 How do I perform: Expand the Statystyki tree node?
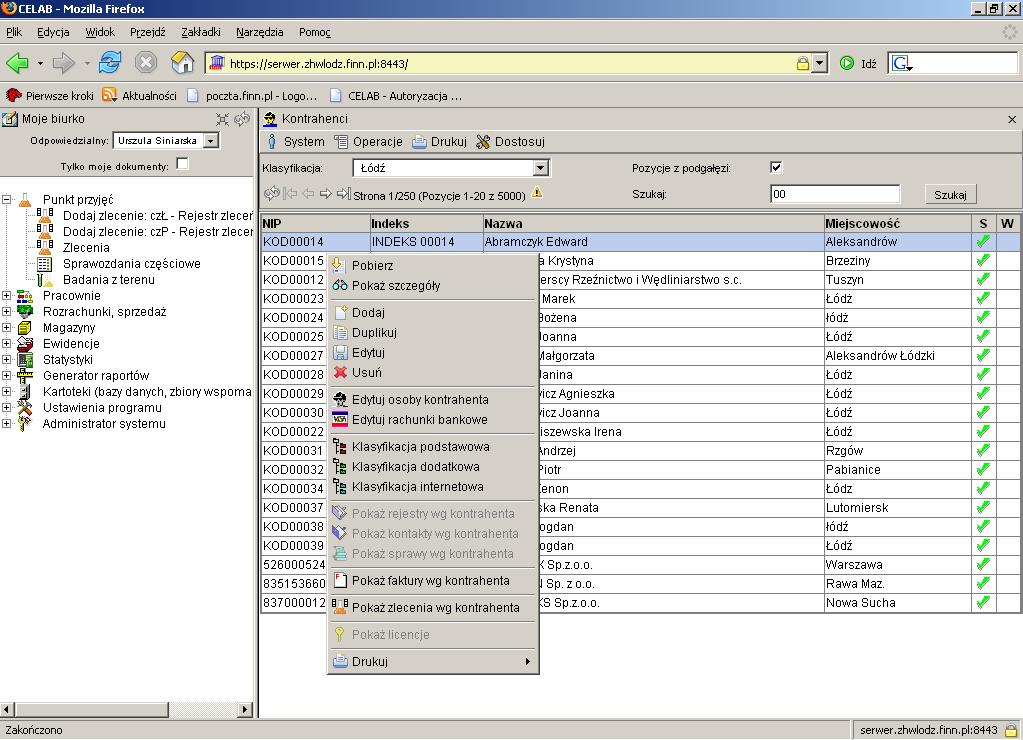coord(7,360)
